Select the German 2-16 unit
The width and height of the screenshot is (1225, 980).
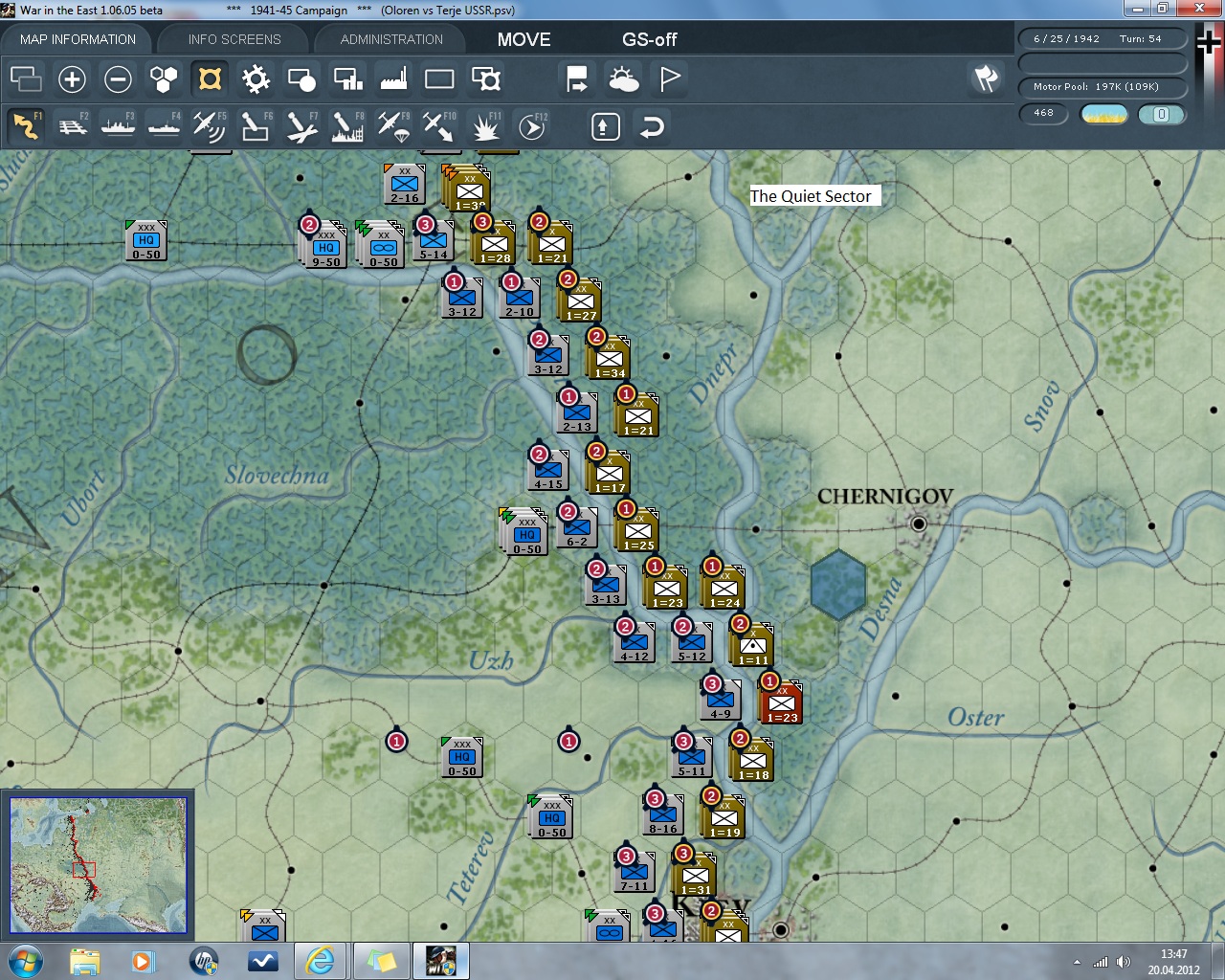(x=404, y=184)
